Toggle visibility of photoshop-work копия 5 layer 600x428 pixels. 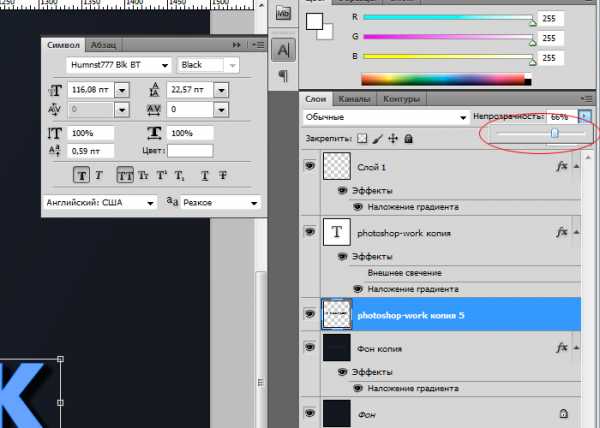[309, 314]
